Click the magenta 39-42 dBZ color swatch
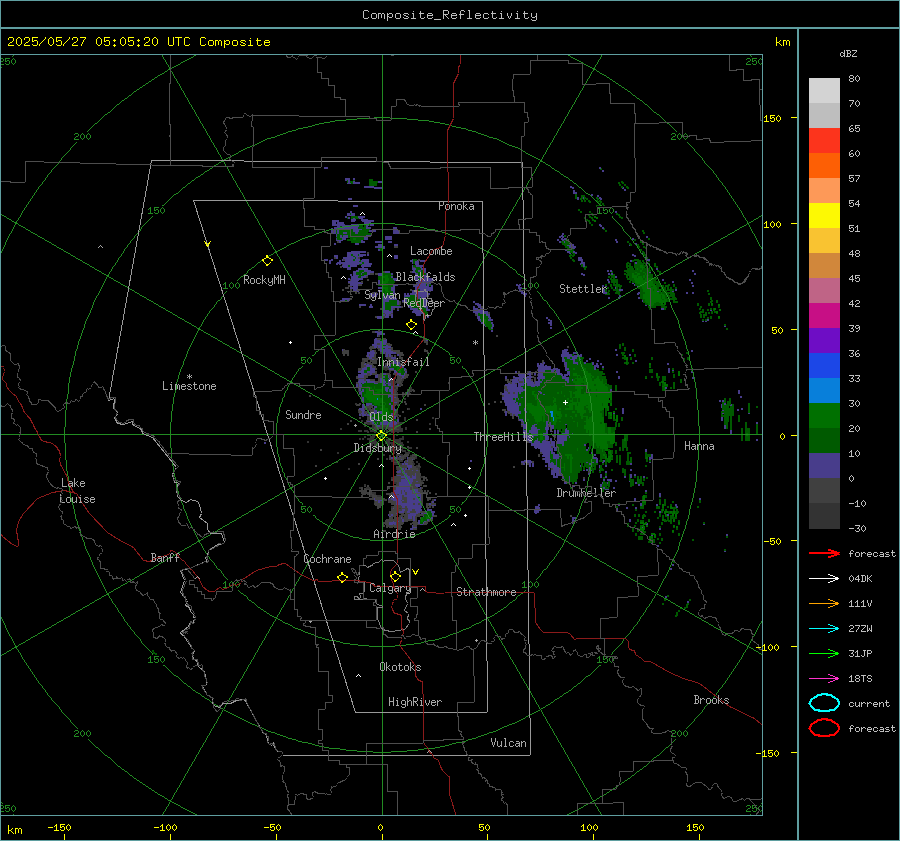This screenshot has width=900, height=841. tap(824, 316)
